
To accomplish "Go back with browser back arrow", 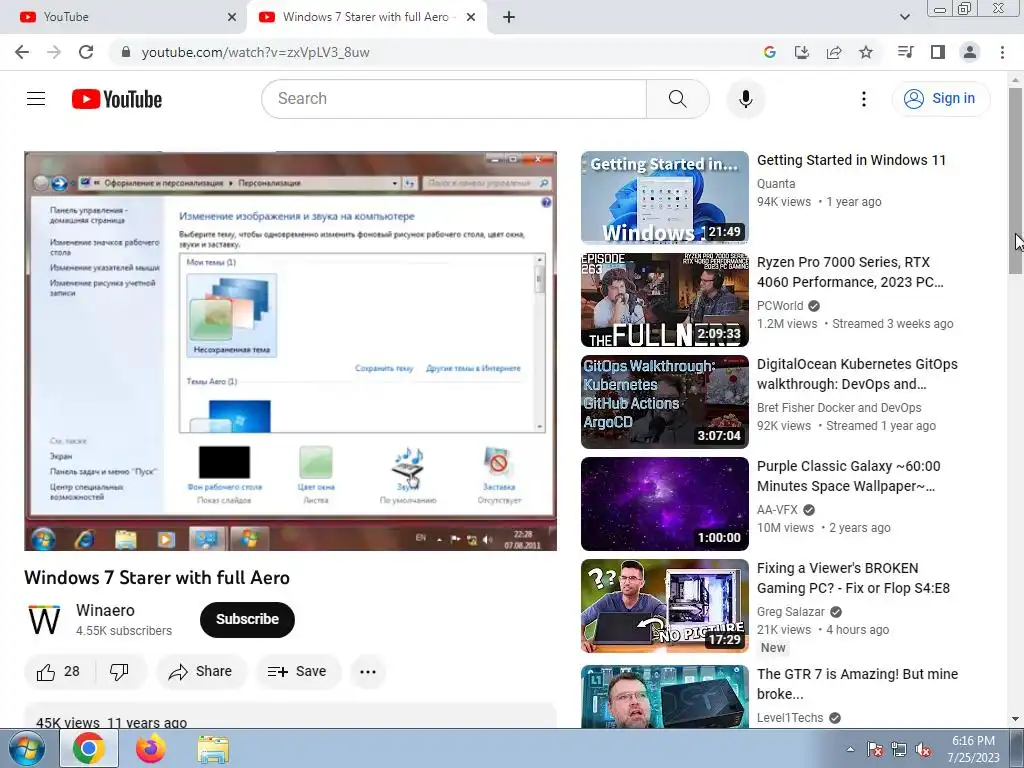I will [x=22, y=52].
